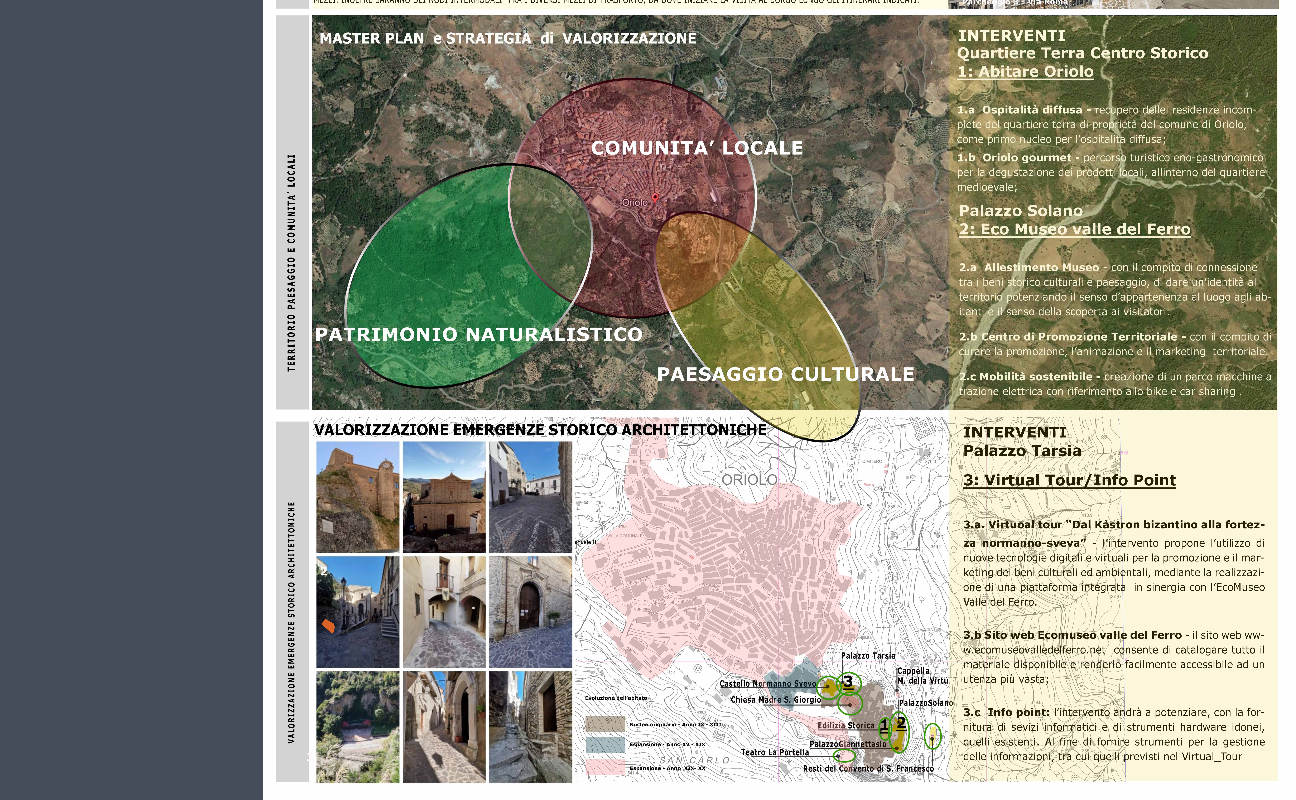Screen dimensions: 1296x800
Task: Click the 'COMUNITA' LOCALE' label
Action: click(x=697, y=148)
